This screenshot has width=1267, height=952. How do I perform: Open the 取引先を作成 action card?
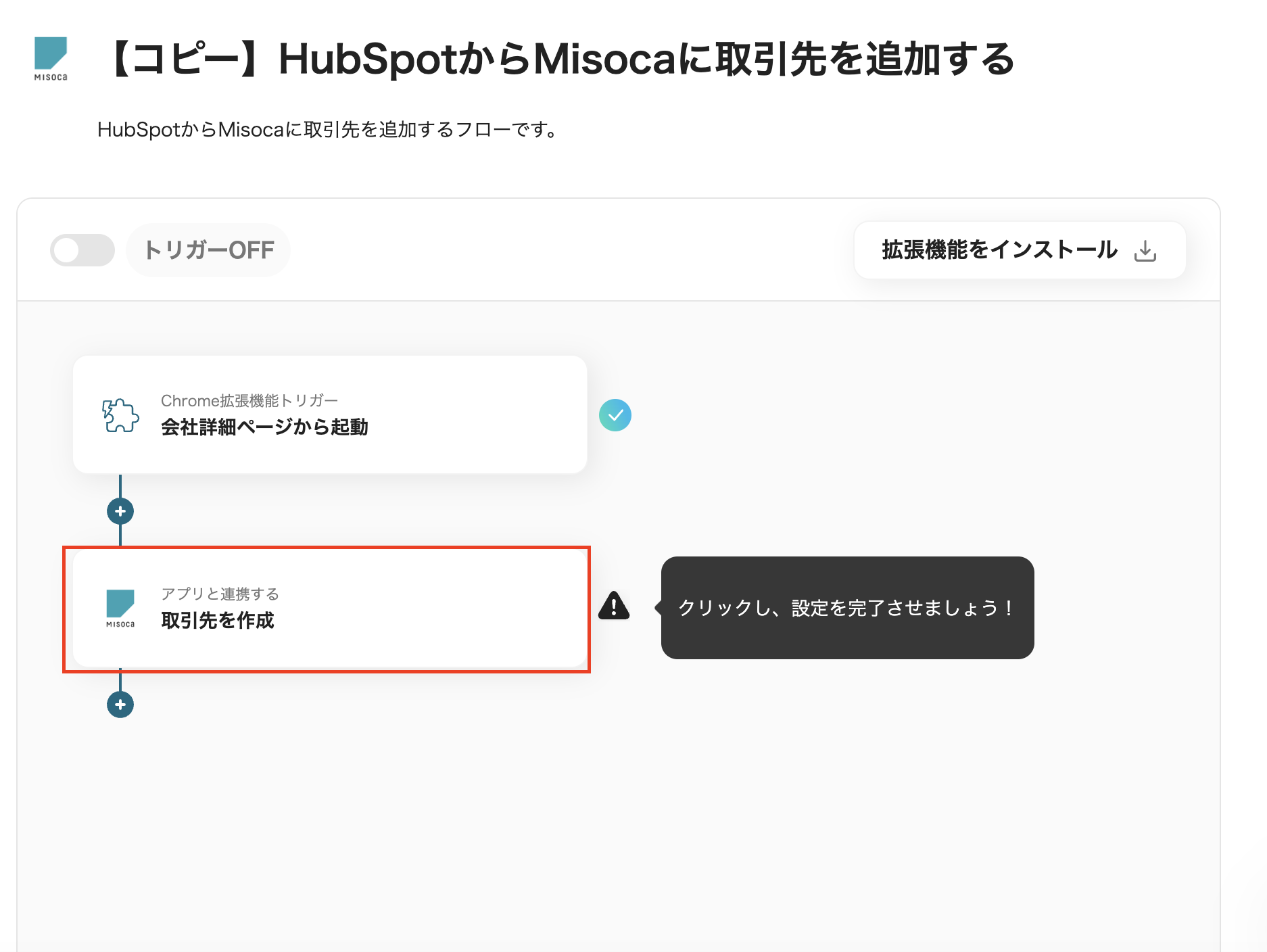pyautogui.click(x=330, y=609)
